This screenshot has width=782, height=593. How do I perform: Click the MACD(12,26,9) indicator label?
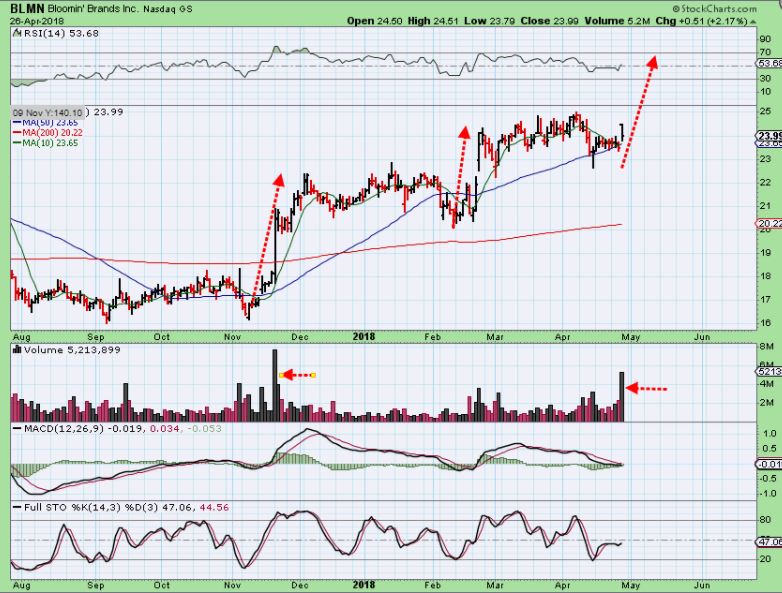tap(63, 429)
